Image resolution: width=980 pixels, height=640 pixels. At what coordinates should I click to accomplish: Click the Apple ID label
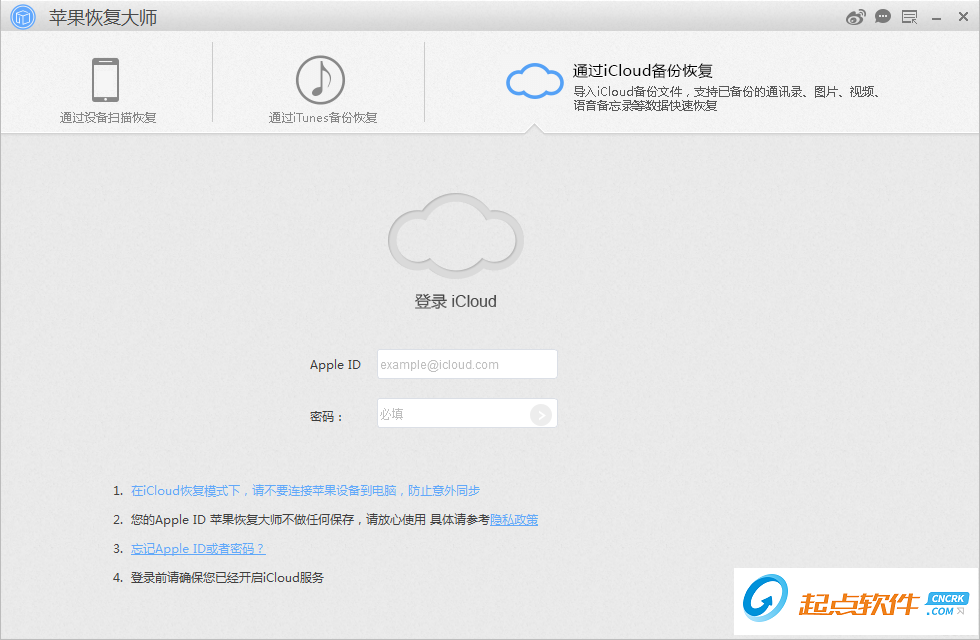point(335,365)
